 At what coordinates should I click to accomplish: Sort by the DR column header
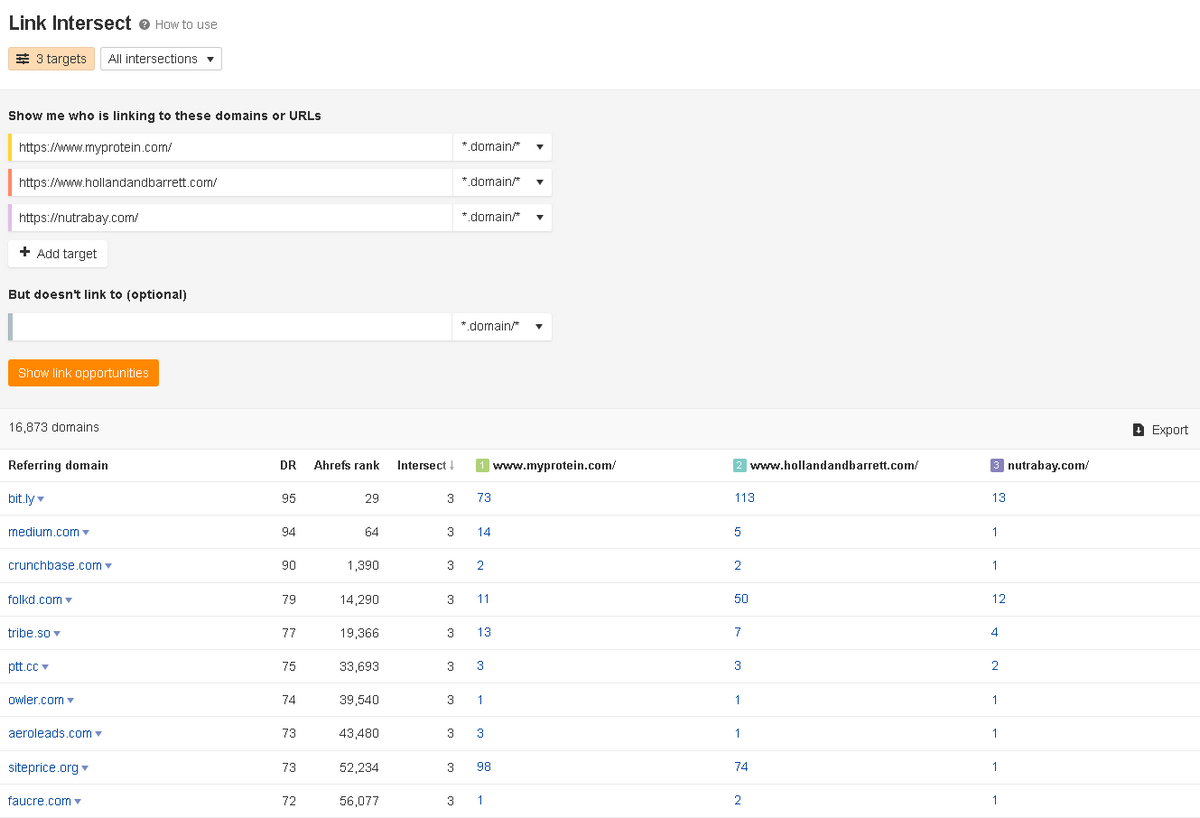click(288, 465)
